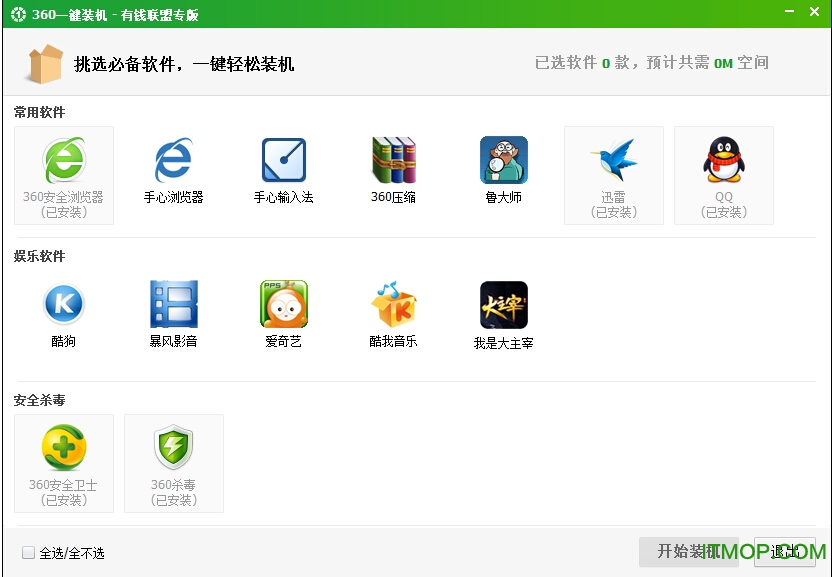Viewport: 832px width, 577px height.
Task: Click the 360安全卫士 icon
Action: 64,447
